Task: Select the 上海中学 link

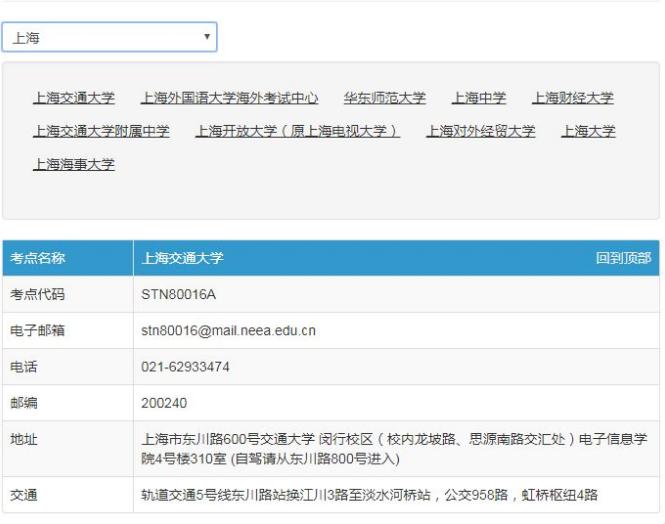Action: [479, 98]
